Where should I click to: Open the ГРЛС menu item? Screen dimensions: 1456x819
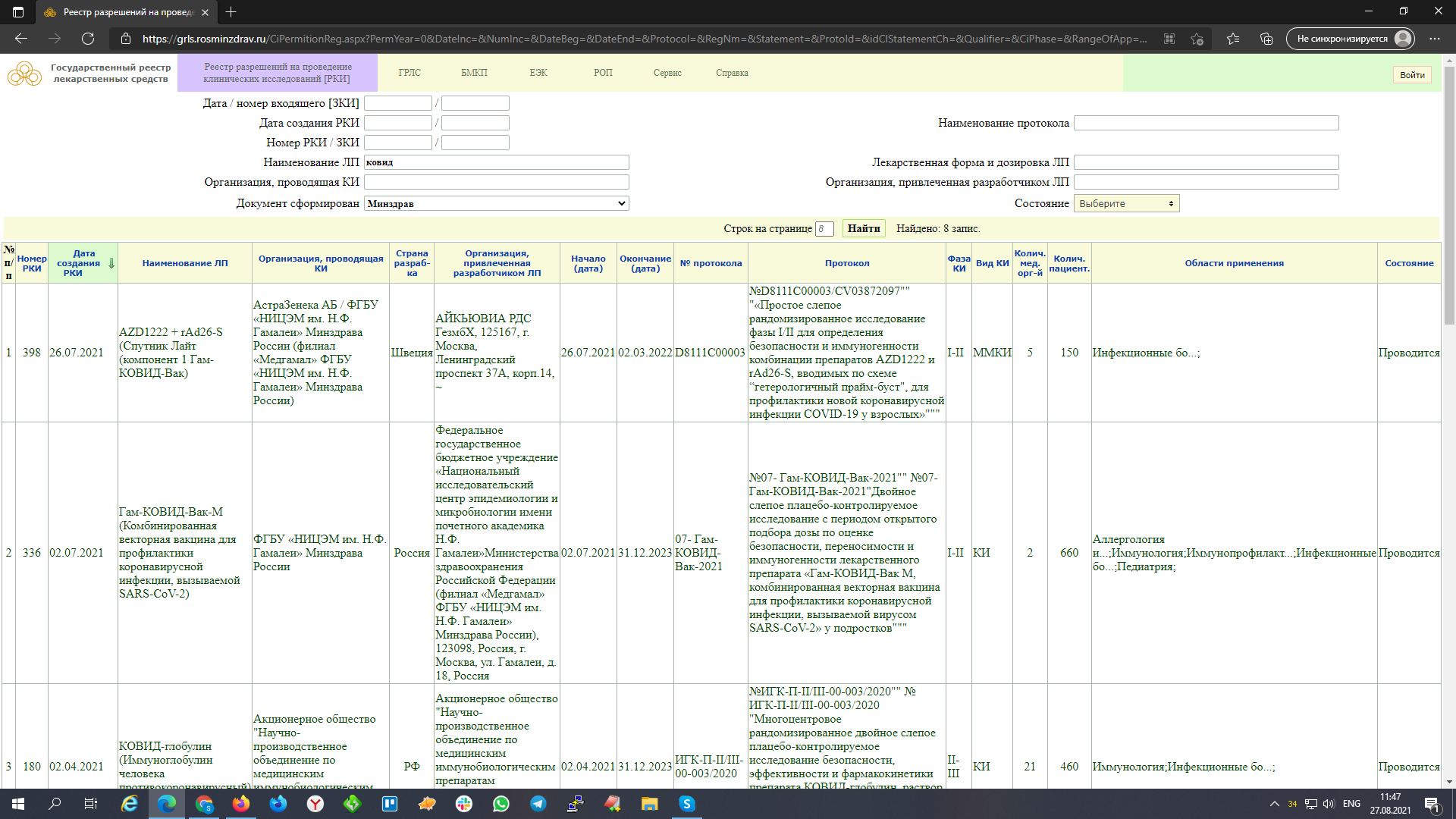click(x=409, y=73)
